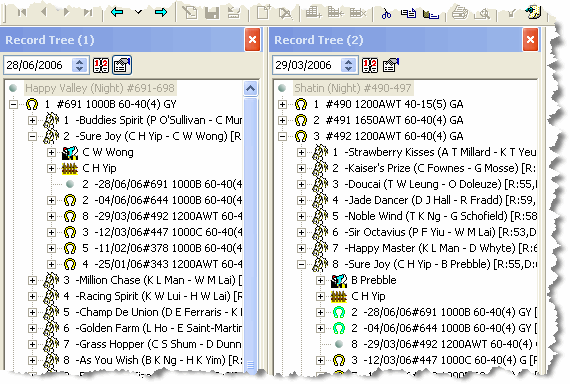Click the paste toolbar icon
This screenshot has width=570, height=384.
point(431,14)
